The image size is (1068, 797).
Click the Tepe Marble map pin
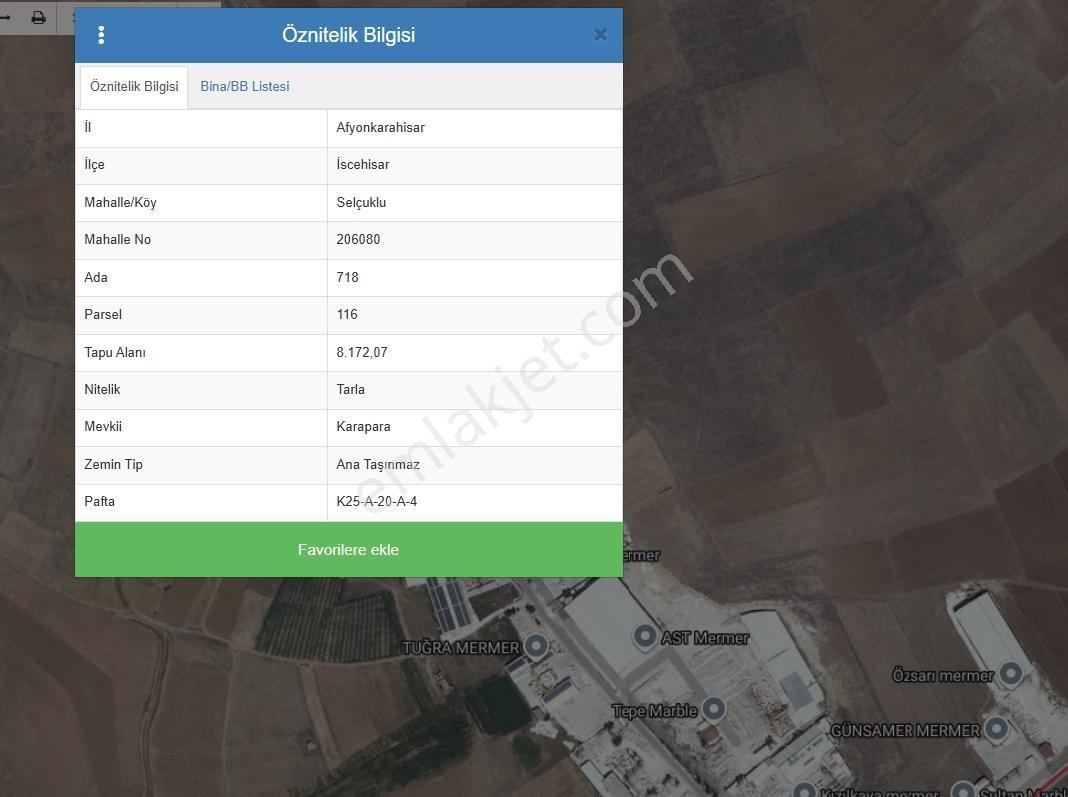713,709
